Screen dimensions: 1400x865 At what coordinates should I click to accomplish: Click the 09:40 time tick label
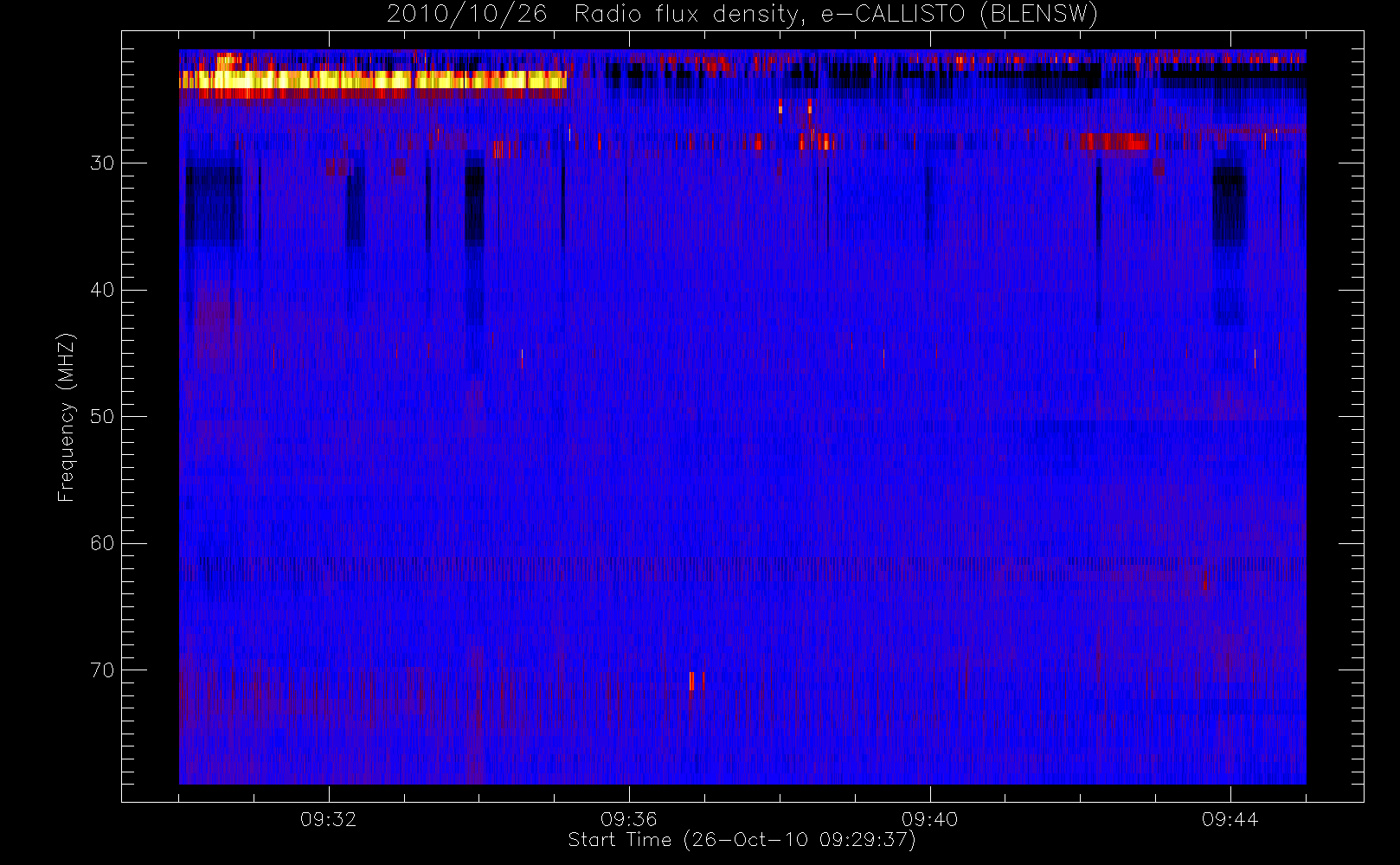930,819
